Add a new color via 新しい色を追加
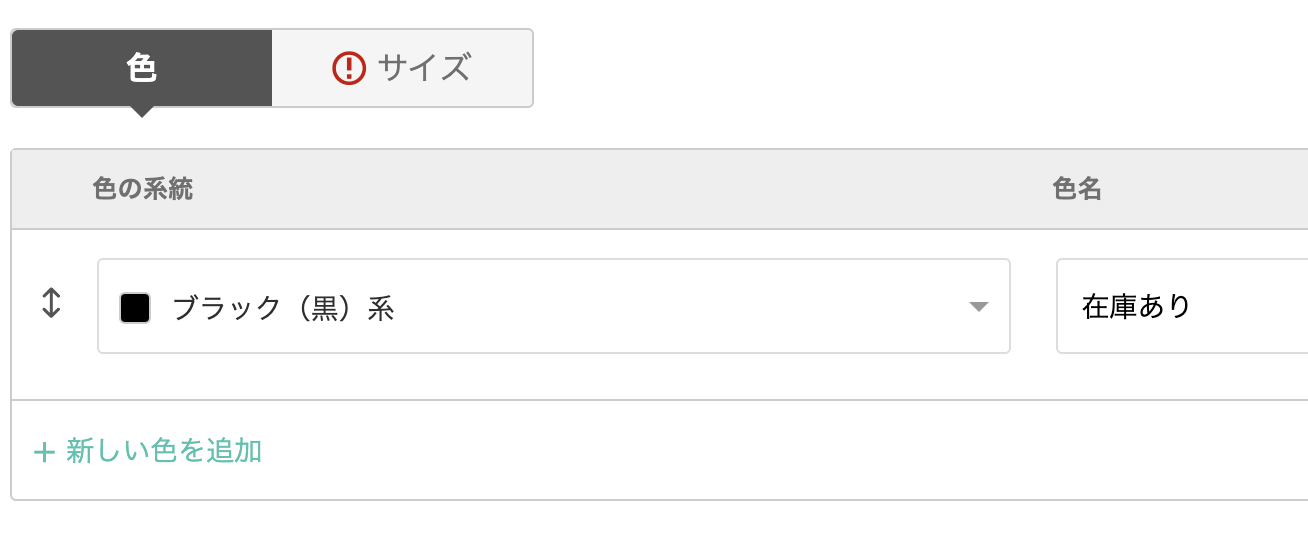The image size is (1308, 534). coord(148,451)
